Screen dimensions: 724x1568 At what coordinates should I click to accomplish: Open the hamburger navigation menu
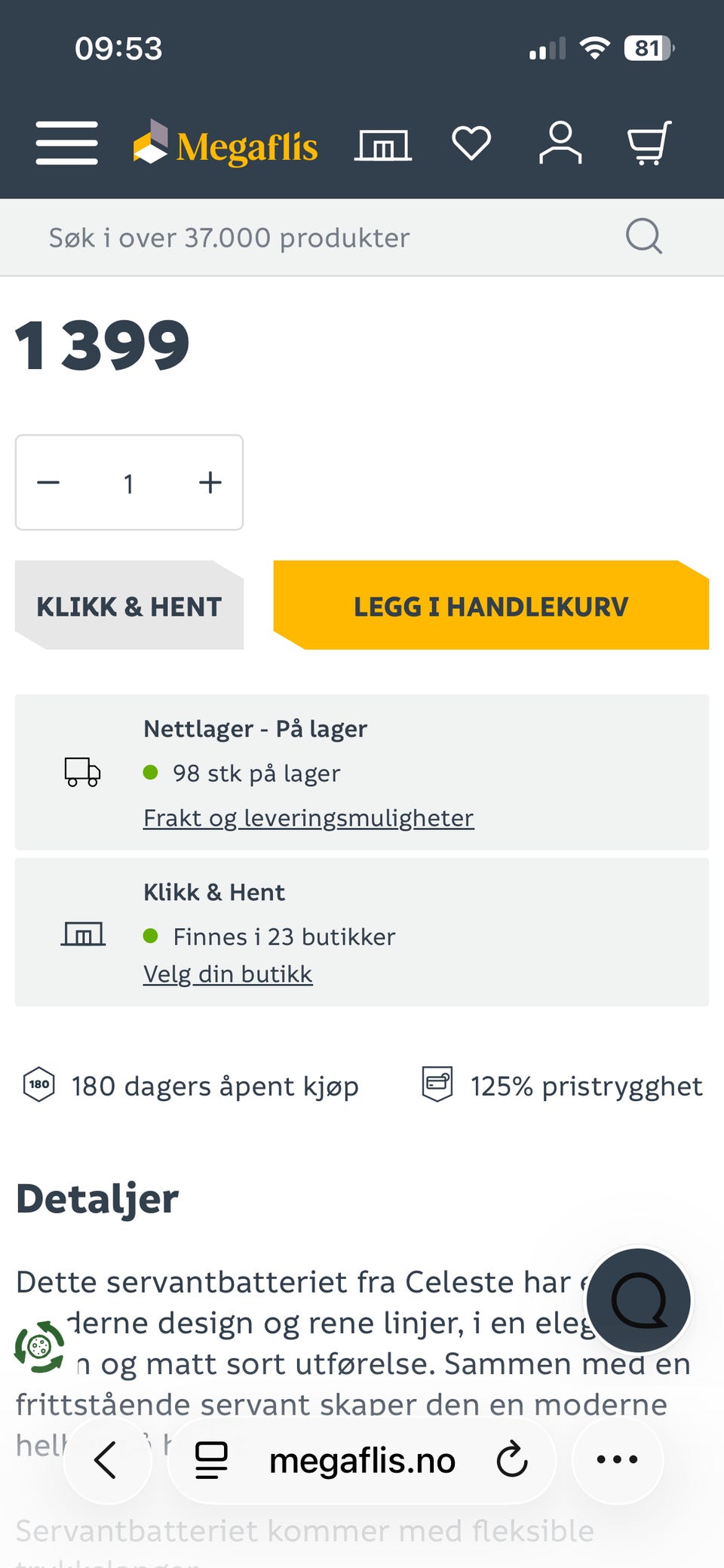click(66, 143)
